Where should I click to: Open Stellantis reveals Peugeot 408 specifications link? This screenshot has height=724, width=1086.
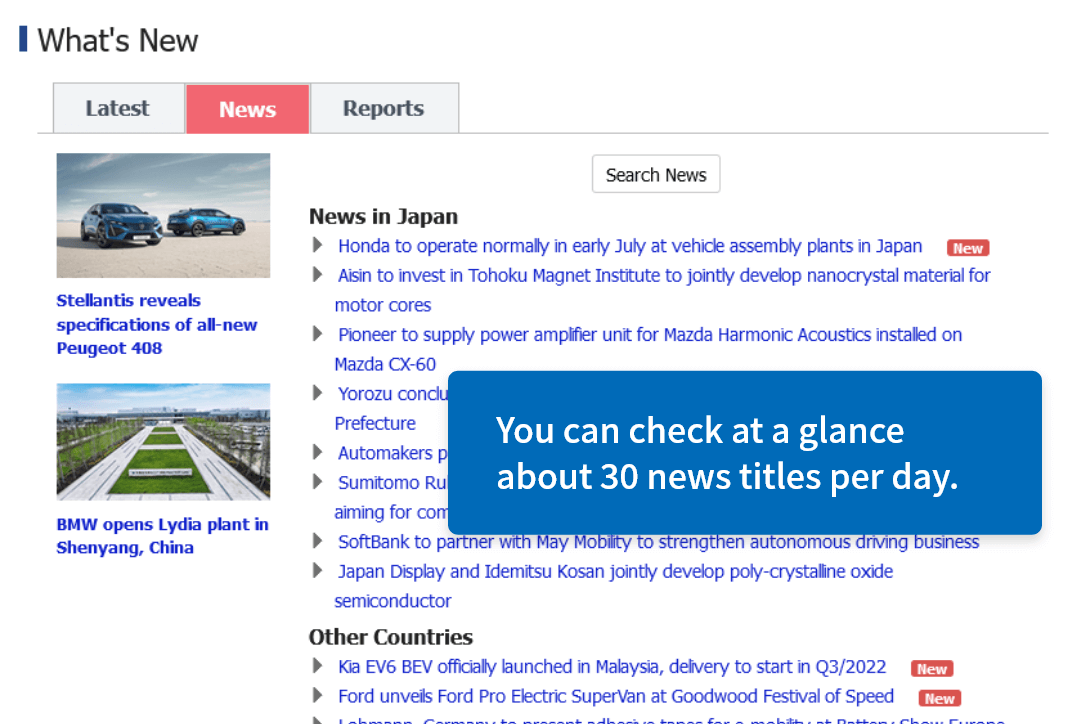pyautogui.click(x=157, y=324)
